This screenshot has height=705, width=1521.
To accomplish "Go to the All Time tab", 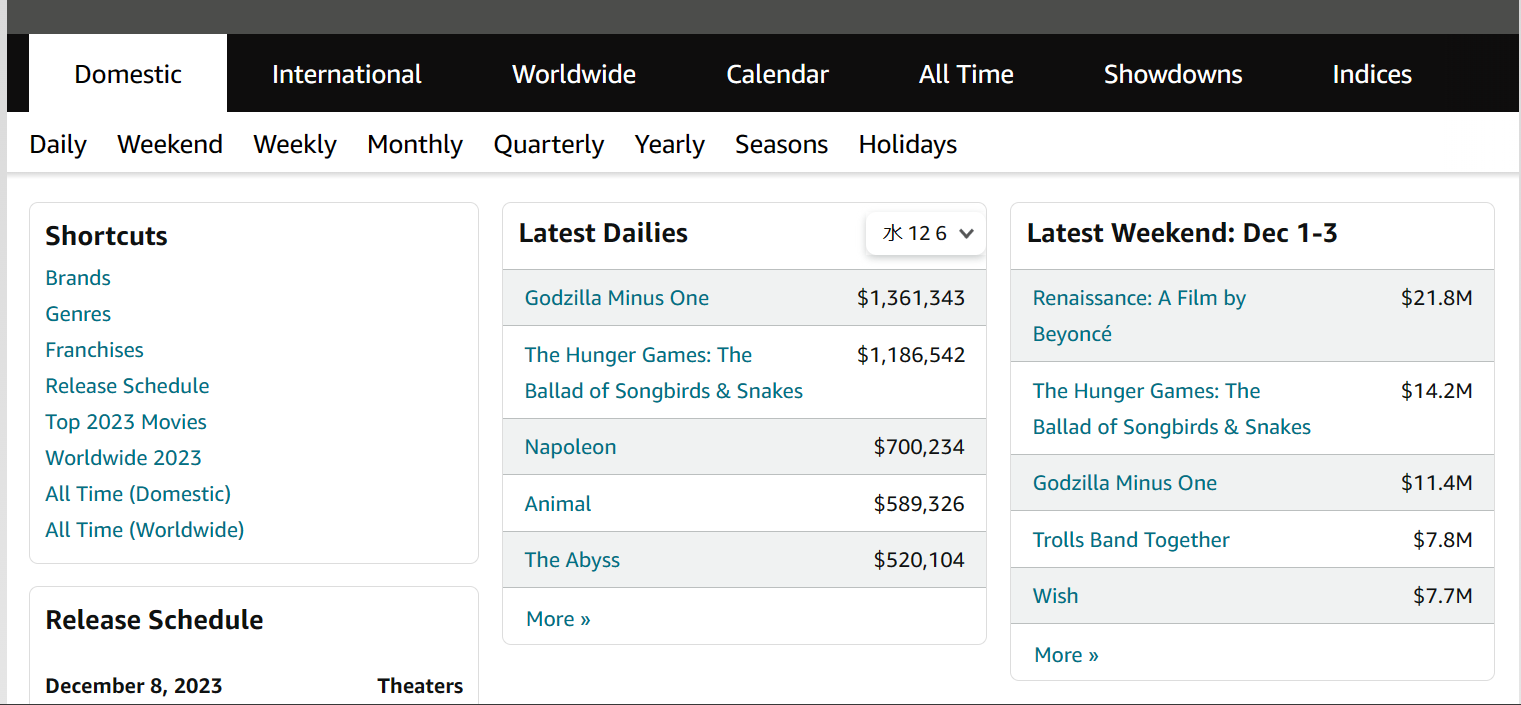I will tap(966, 75).
